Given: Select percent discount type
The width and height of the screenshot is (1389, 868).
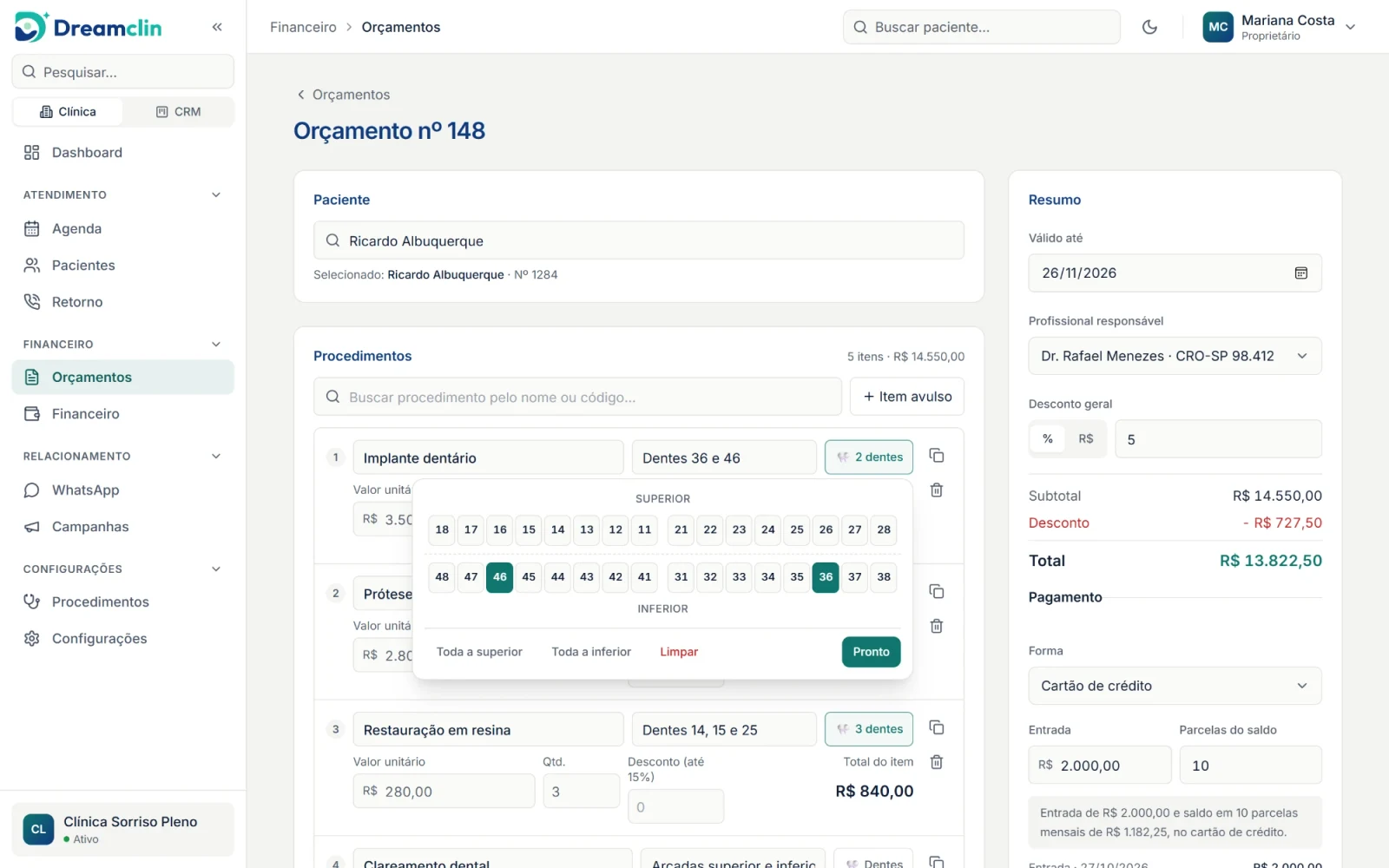Looking at the screenshot, I should coord(1048,439).
